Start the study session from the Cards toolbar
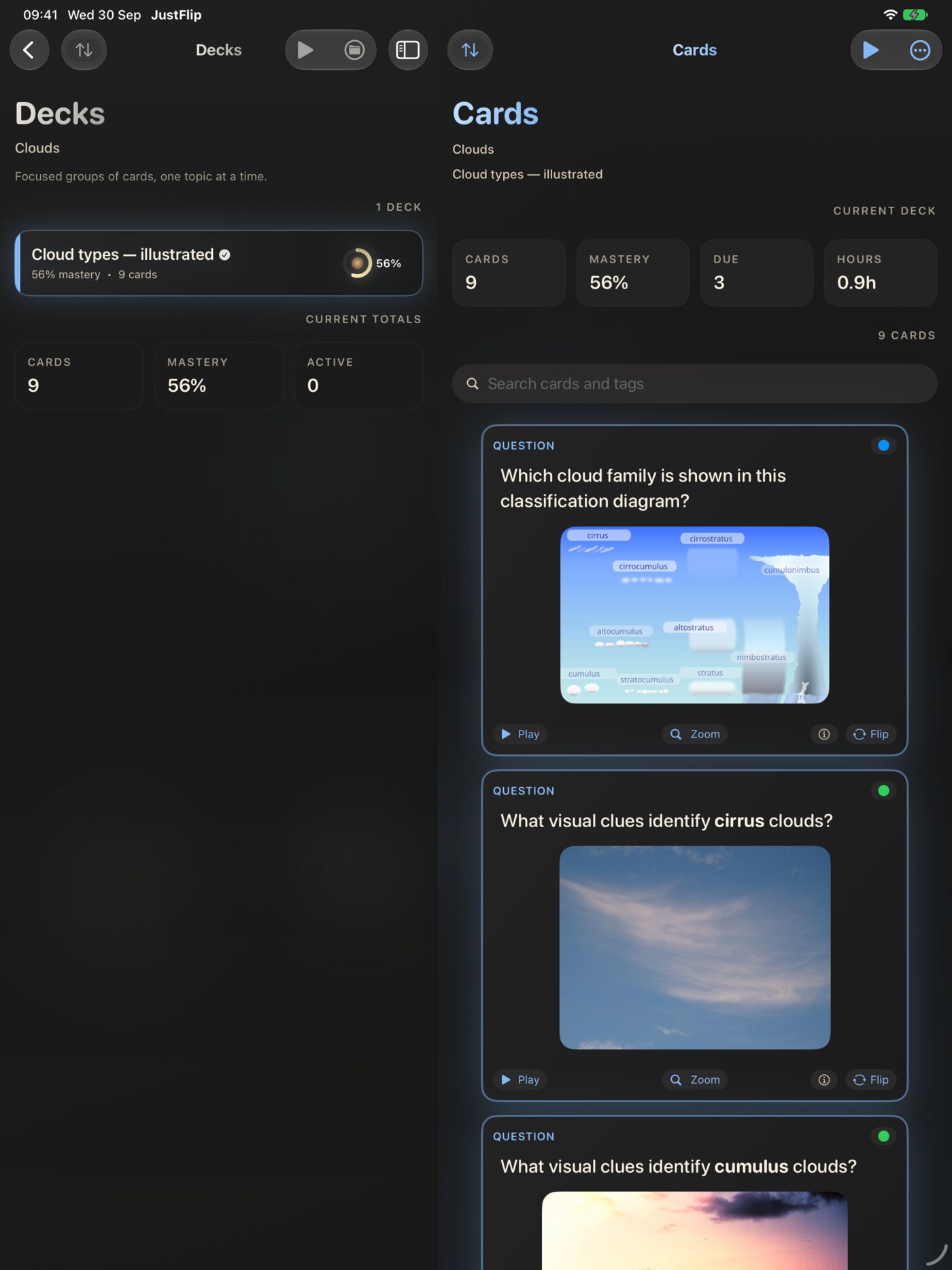Image resolution: width=952 pixels, height=1270 pixels. tap(871, 50)
